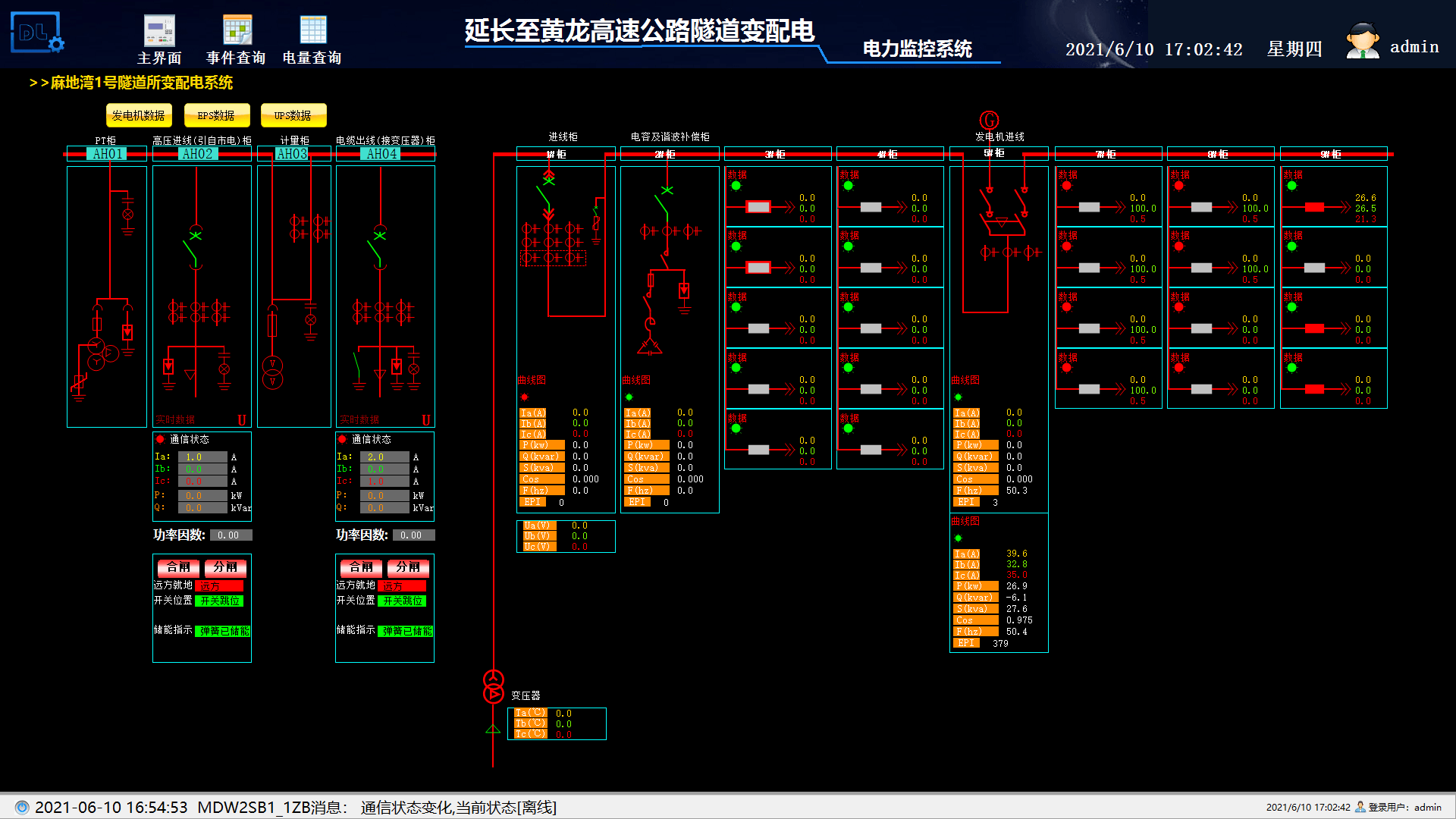The image size is (1456, 819).
Task: Click the generator G symbol icon
Action: (989, 120)
